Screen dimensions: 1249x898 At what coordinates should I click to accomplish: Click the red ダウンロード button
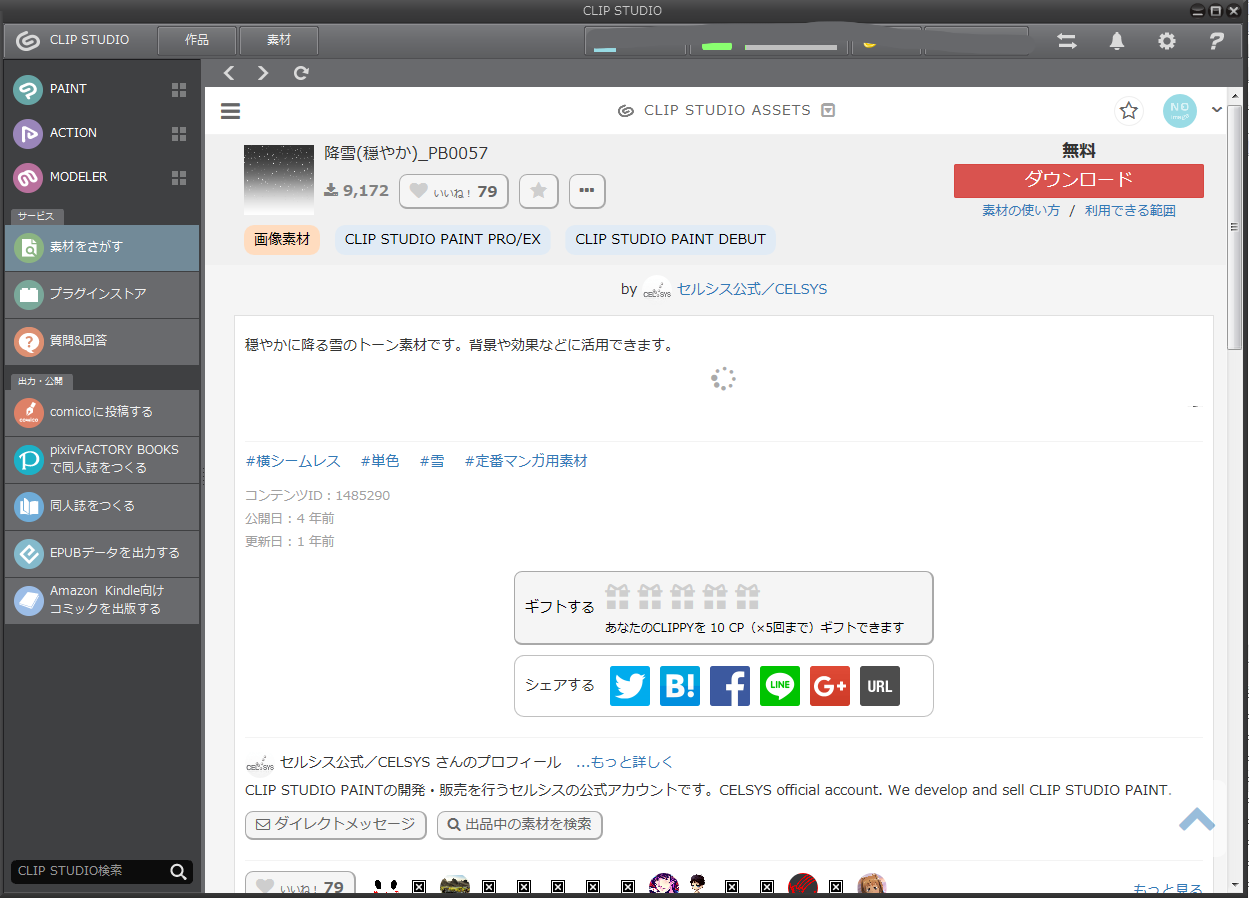[1078, 181]
